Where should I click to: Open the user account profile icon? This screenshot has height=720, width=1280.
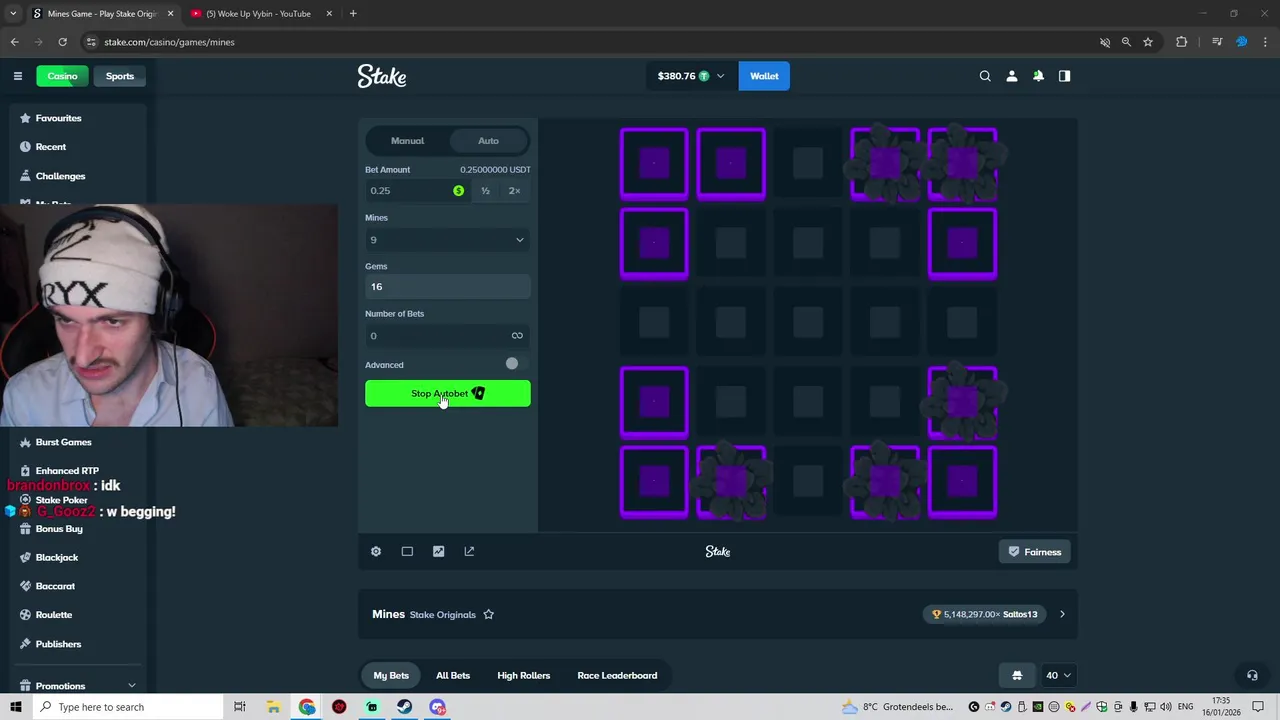pyautogui.click(x=1011, y=76)
